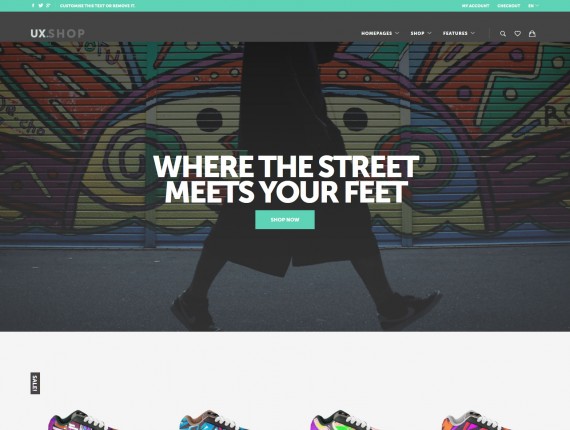Click the UX.SHOP logo
570x430 pixels.
tap(57, 33)
